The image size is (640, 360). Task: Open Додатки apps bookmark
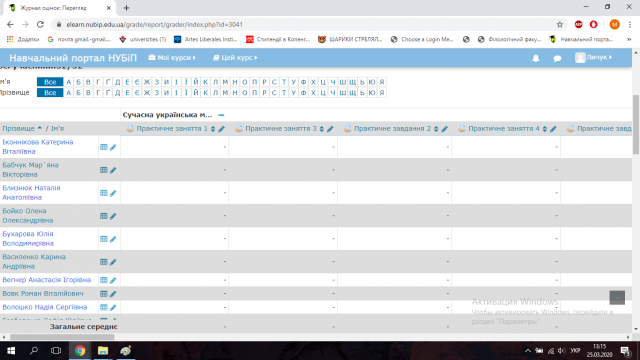pyautogui.click(x=23, y=39)
